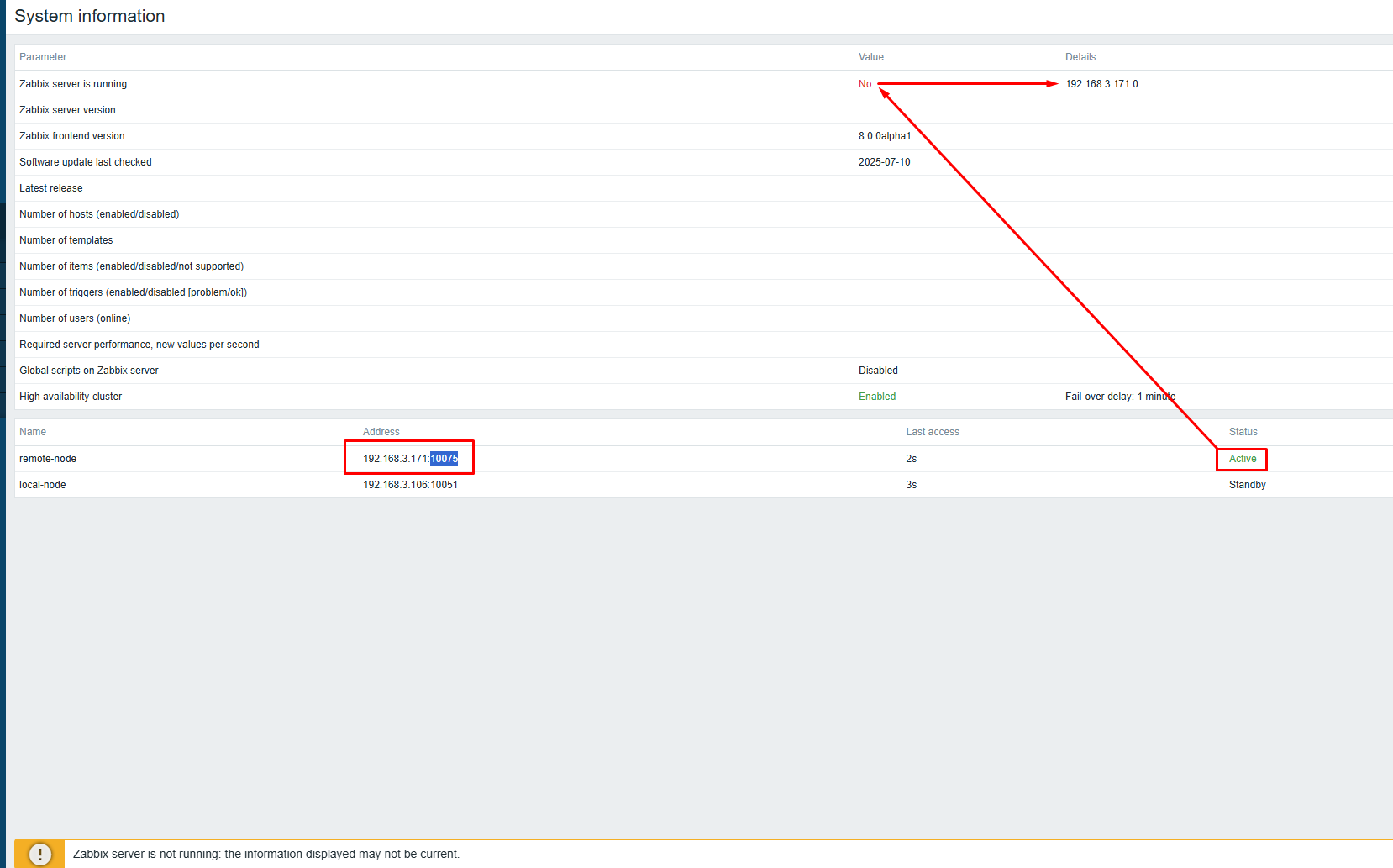
Task: Click the 'High availability cluster' label
Action: coord(71,397)
